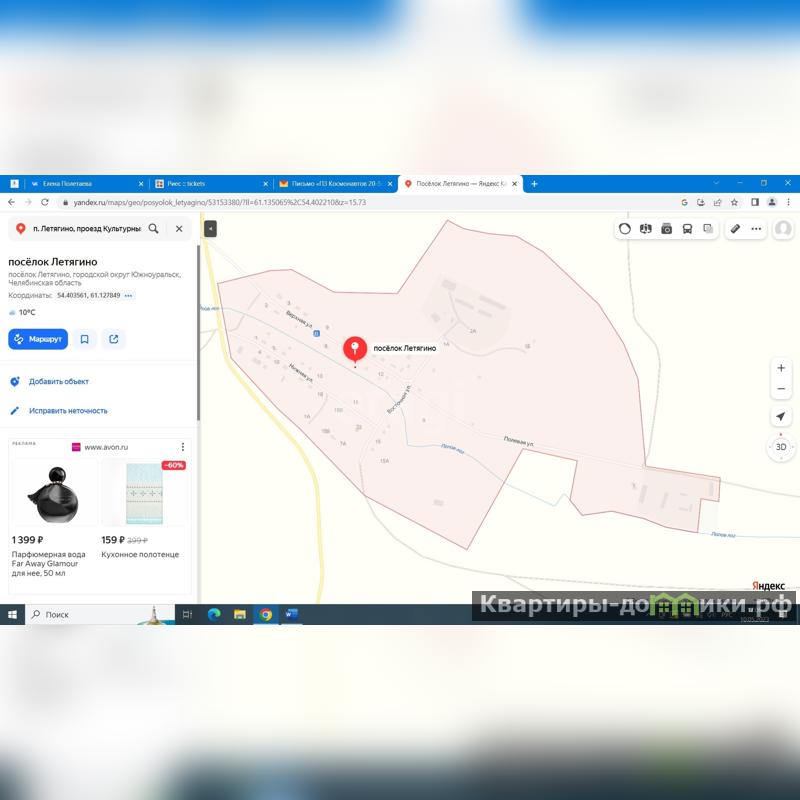The width and height of the screenshot is (800, 800).
Task: Collapse the side panel with arrow
Action: click(x=210, y=229)
